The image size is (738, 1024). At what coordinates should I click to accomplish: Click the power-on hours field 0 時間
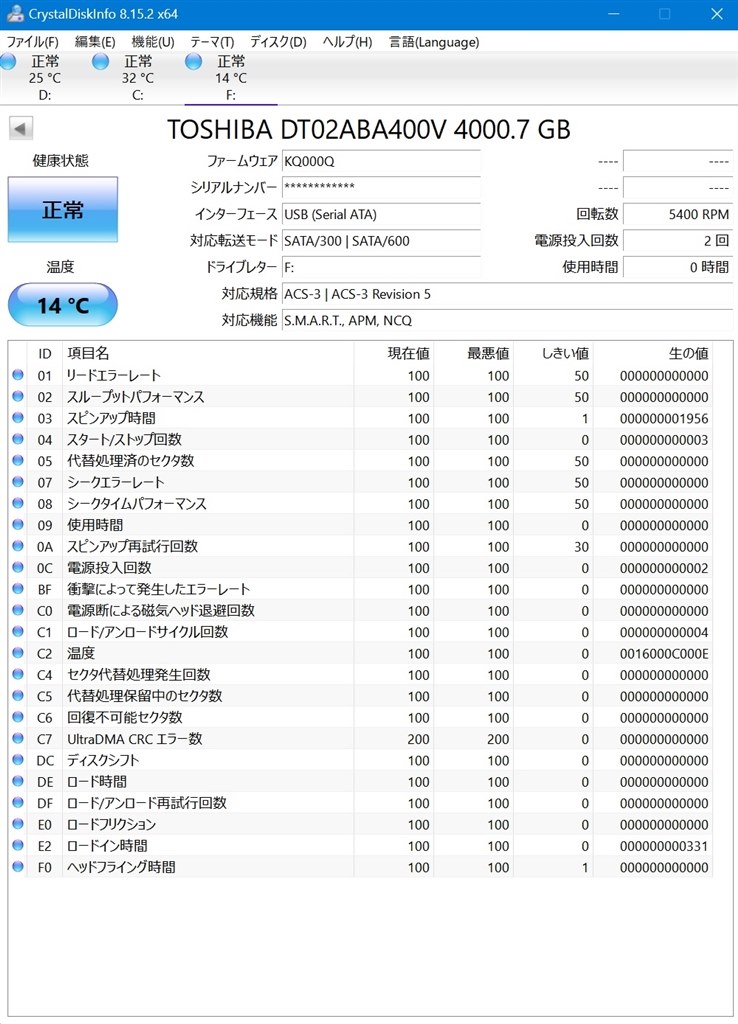(677, 267)
